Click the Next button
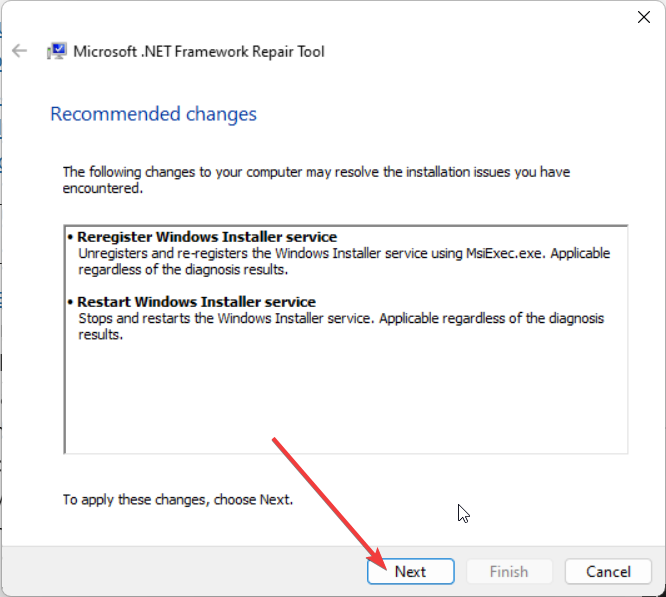The height and width of the screenshot is (597, 666). pyautogui.click(x=410, y=571)
